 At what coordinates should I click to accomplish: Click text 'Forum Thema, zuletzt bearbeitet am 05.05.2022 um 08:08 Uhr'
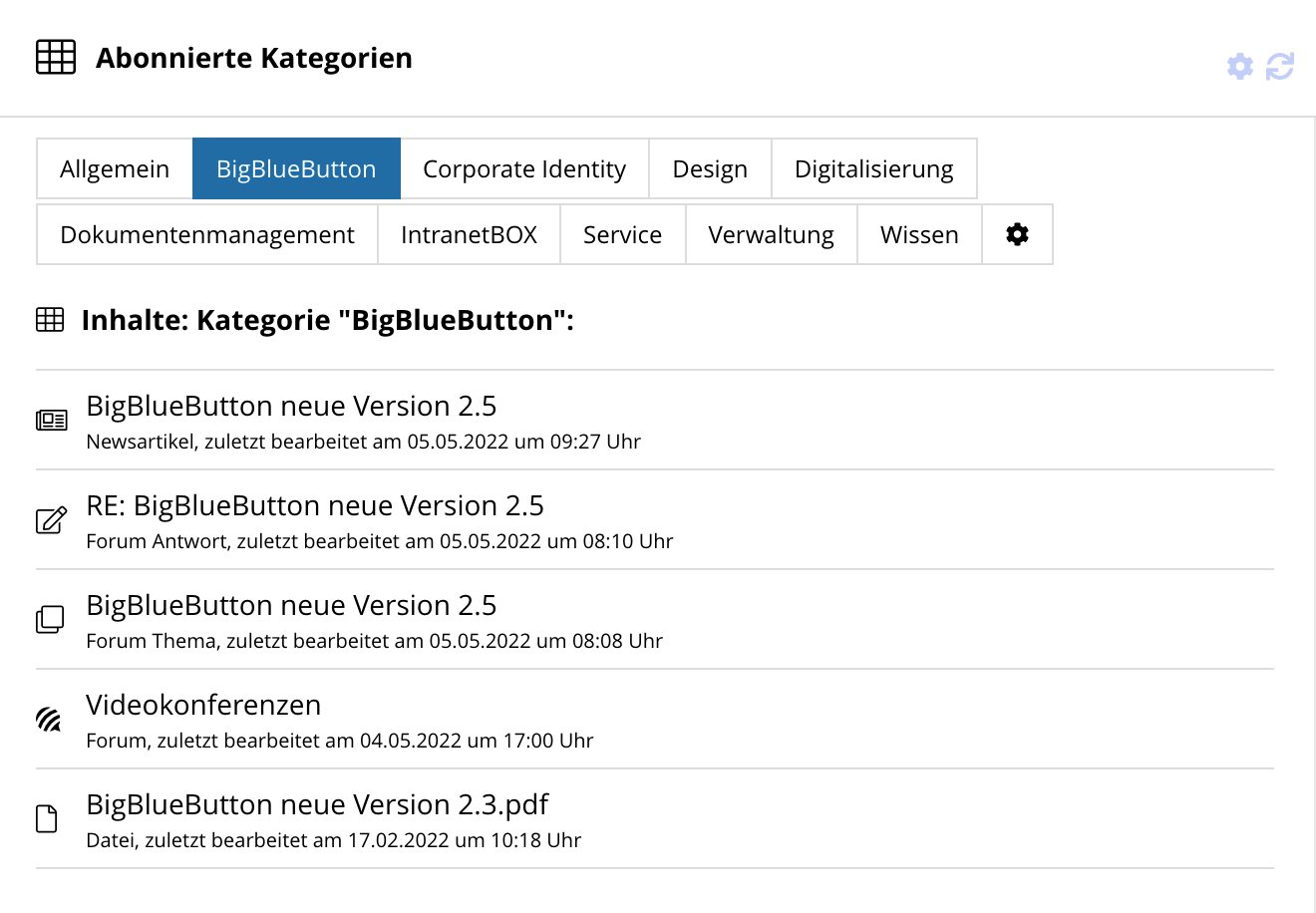374,641
